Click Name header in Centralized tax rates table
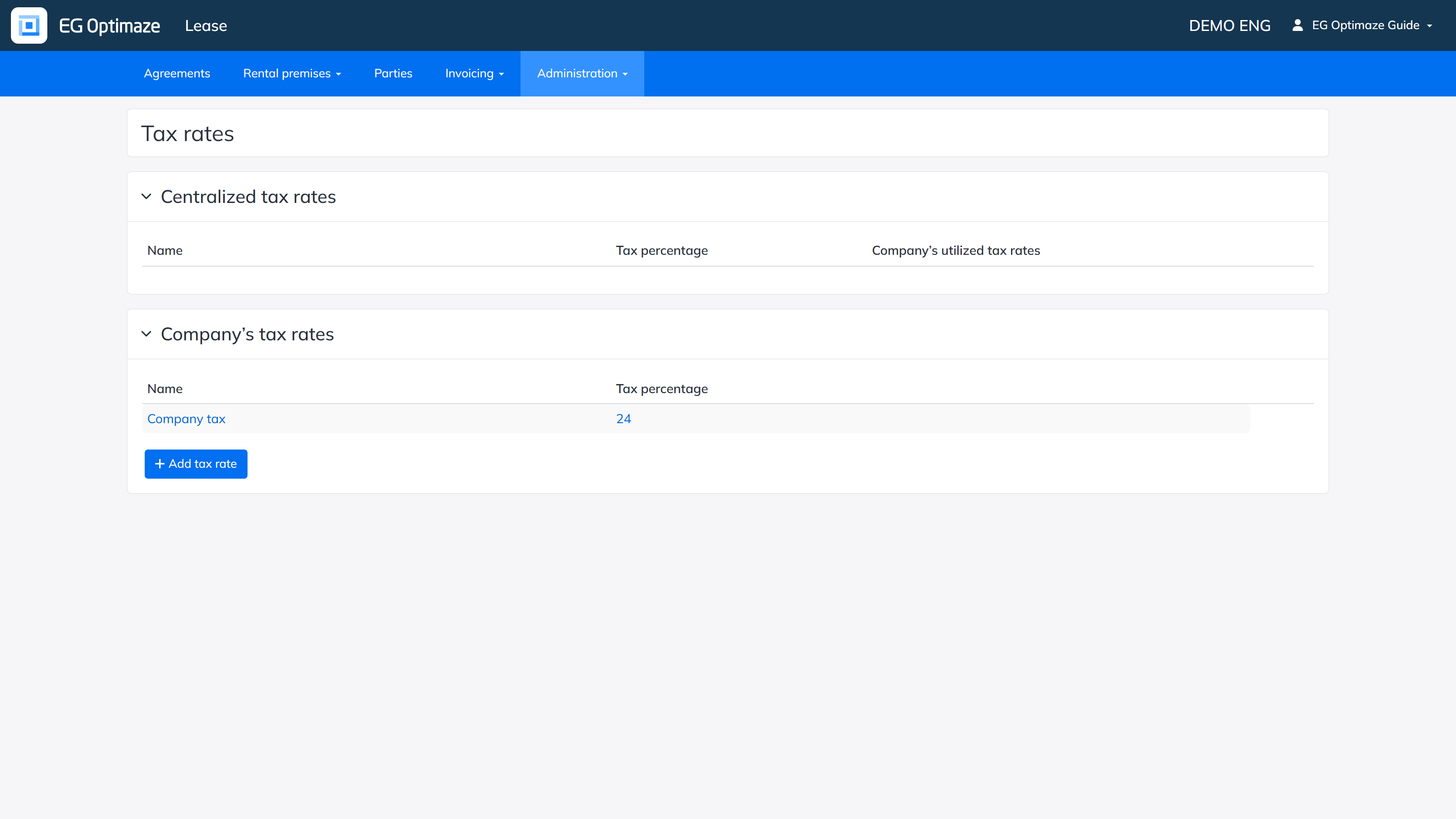1456x819 pixels. 165,250
